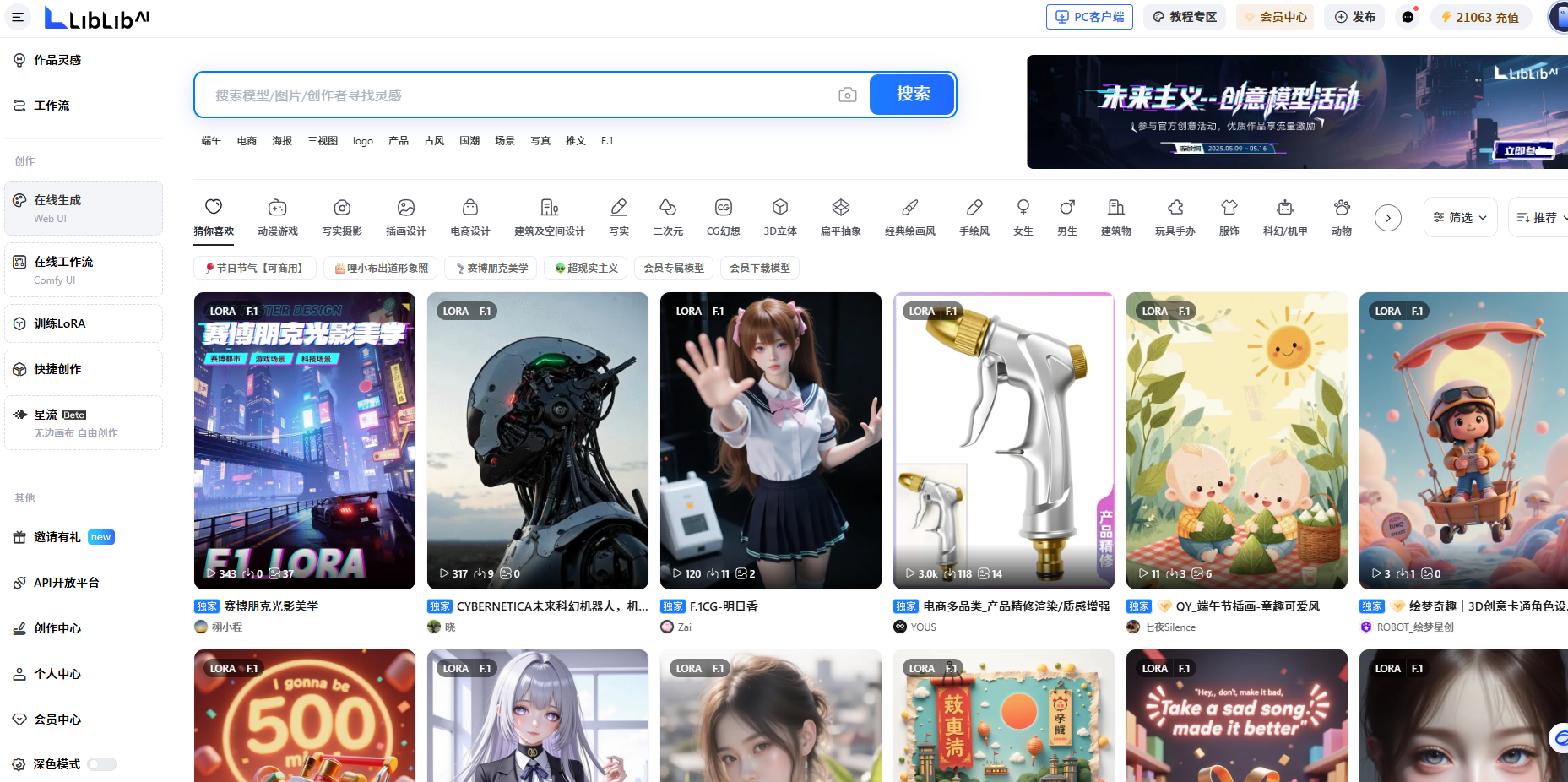Click the logo suggested keyword
The width and height of the screenshot is (1568, 782).
[x=363, y=141]
